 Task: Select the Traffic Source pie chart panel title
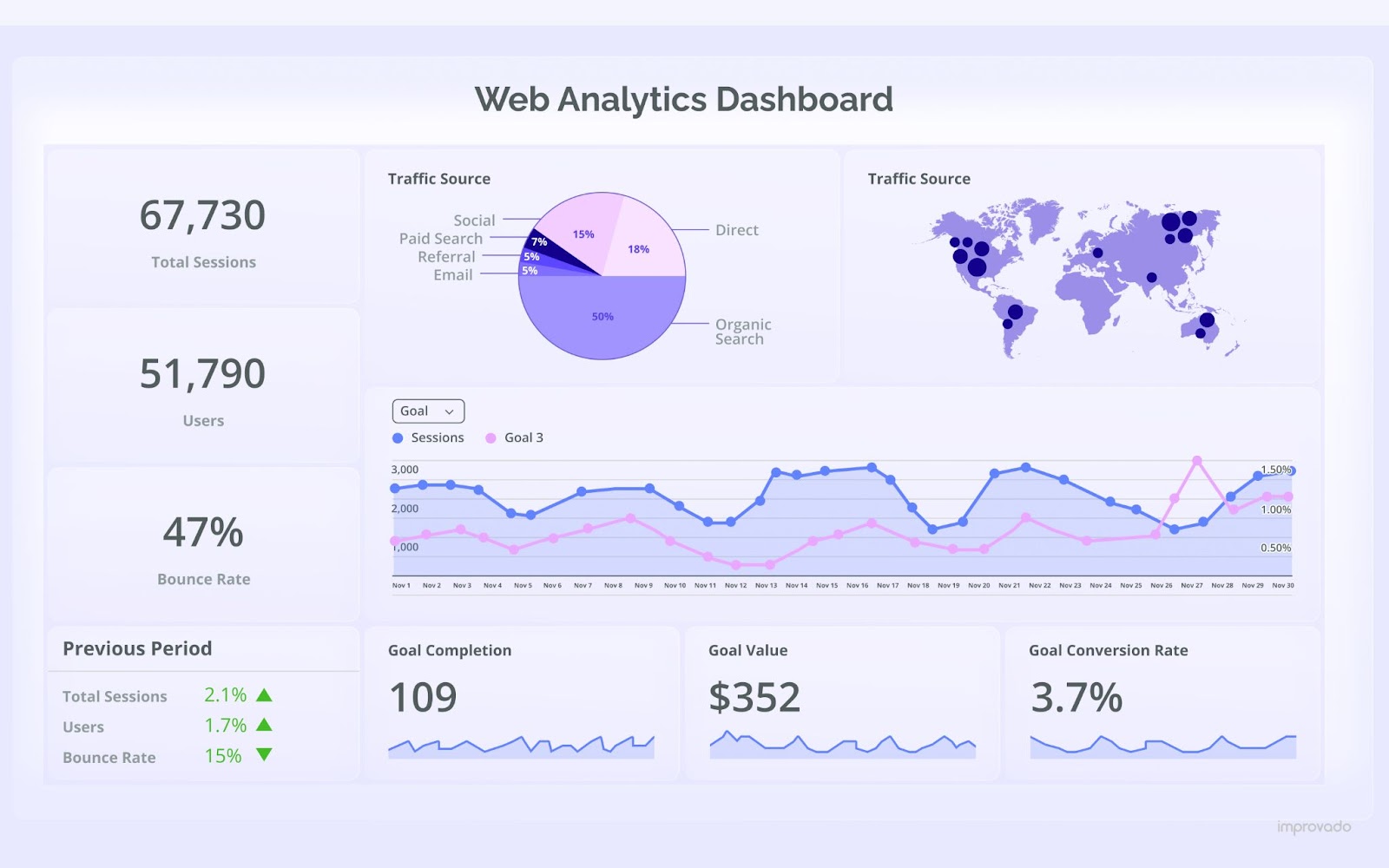438,179
